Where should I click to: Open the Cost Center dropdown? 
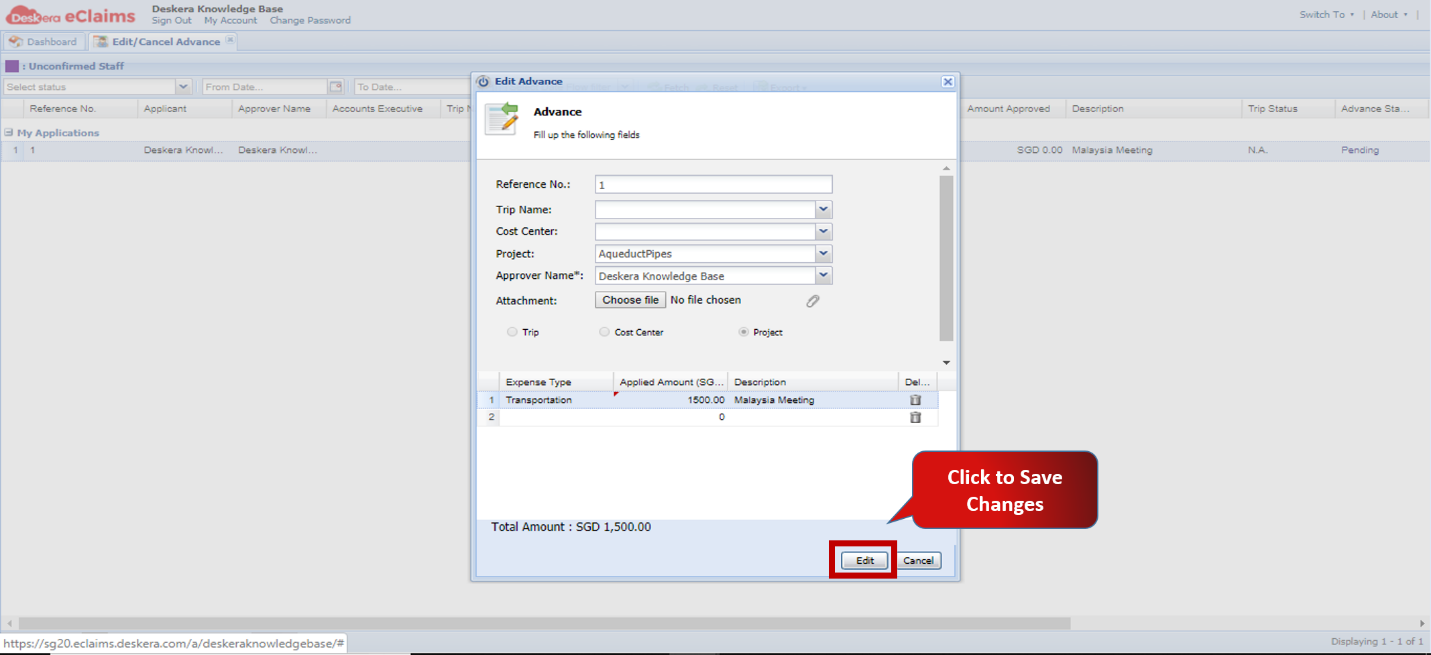coord(824,232)
